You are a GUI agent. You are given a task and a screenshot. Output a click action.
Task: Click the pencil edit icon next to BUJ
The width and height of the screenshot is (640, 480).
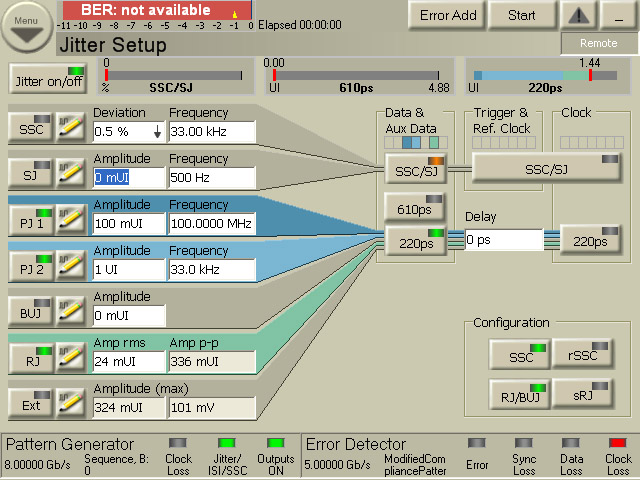(70, 311)
